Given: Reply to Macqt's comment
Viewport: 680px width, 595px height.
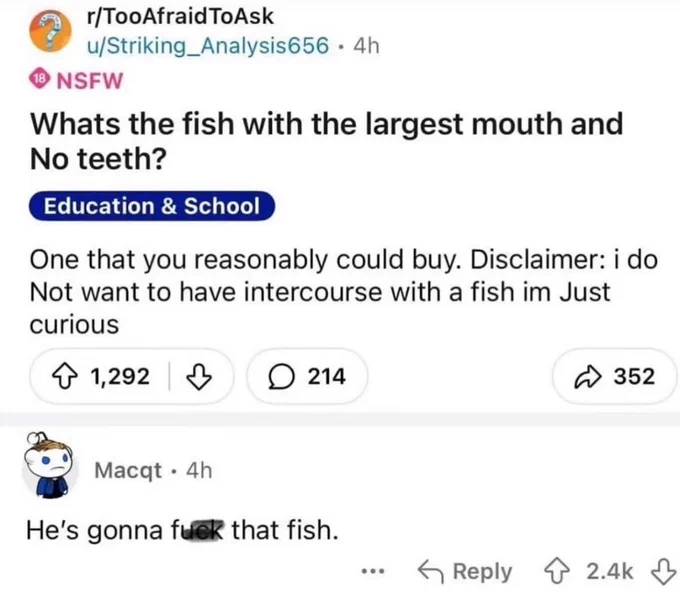Looking at the screenshot, I should point(463,571).
